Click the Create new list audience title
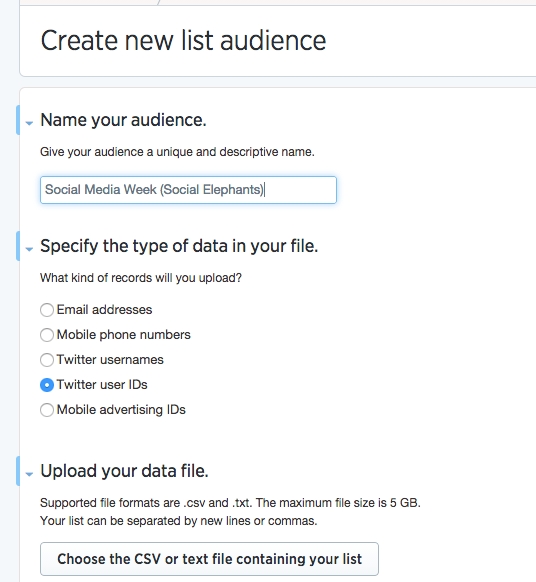The width and height of the screenshot is (536, 582). click(x=183, y=40)
